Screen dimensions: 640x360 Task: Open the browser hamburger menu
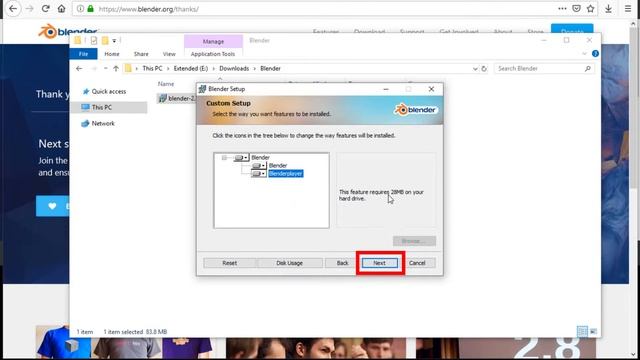click(x=628, y=9)
